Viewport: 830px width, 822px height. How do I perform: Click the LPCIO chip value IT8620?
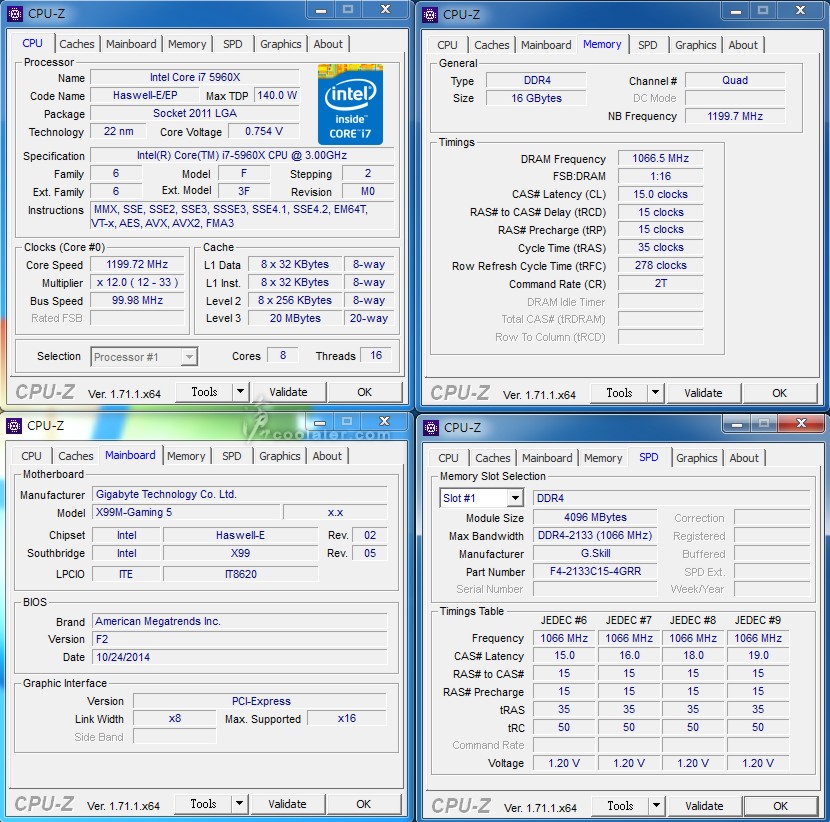(x=241, y=574)
